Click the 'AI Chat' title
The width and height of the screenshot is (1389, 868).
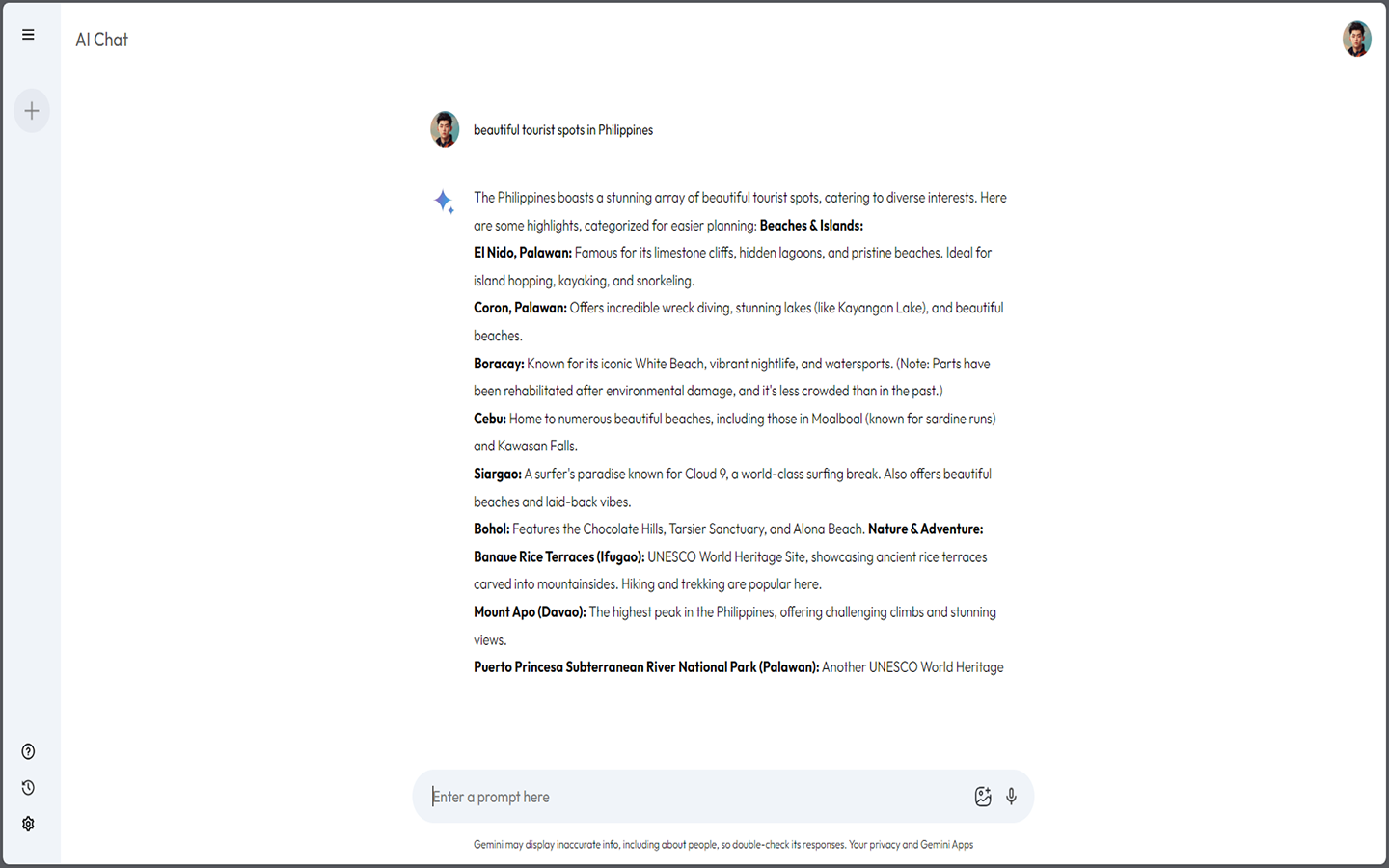(101, 40)
